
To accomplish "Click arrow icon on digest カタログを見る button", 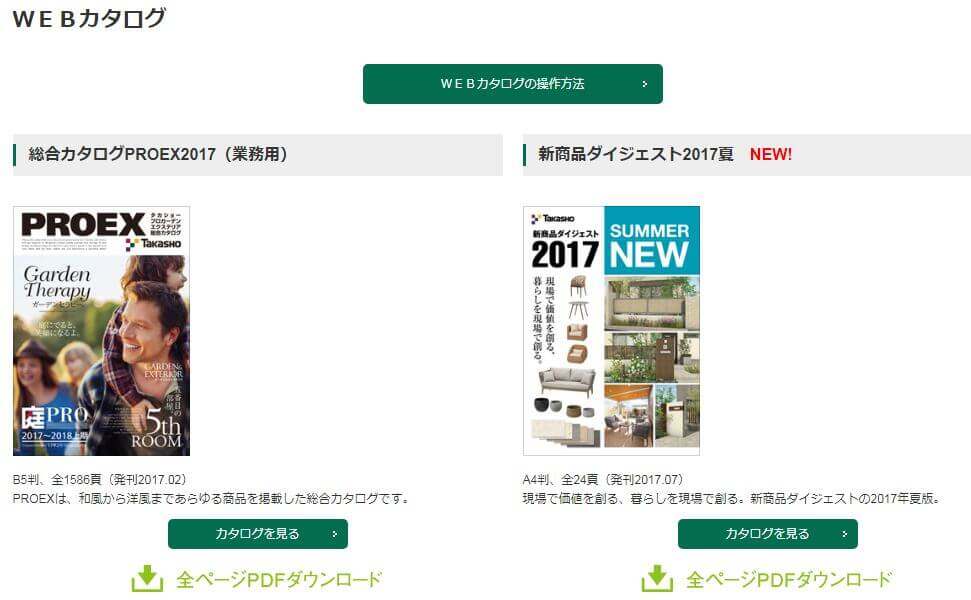I will coord(844,534).
